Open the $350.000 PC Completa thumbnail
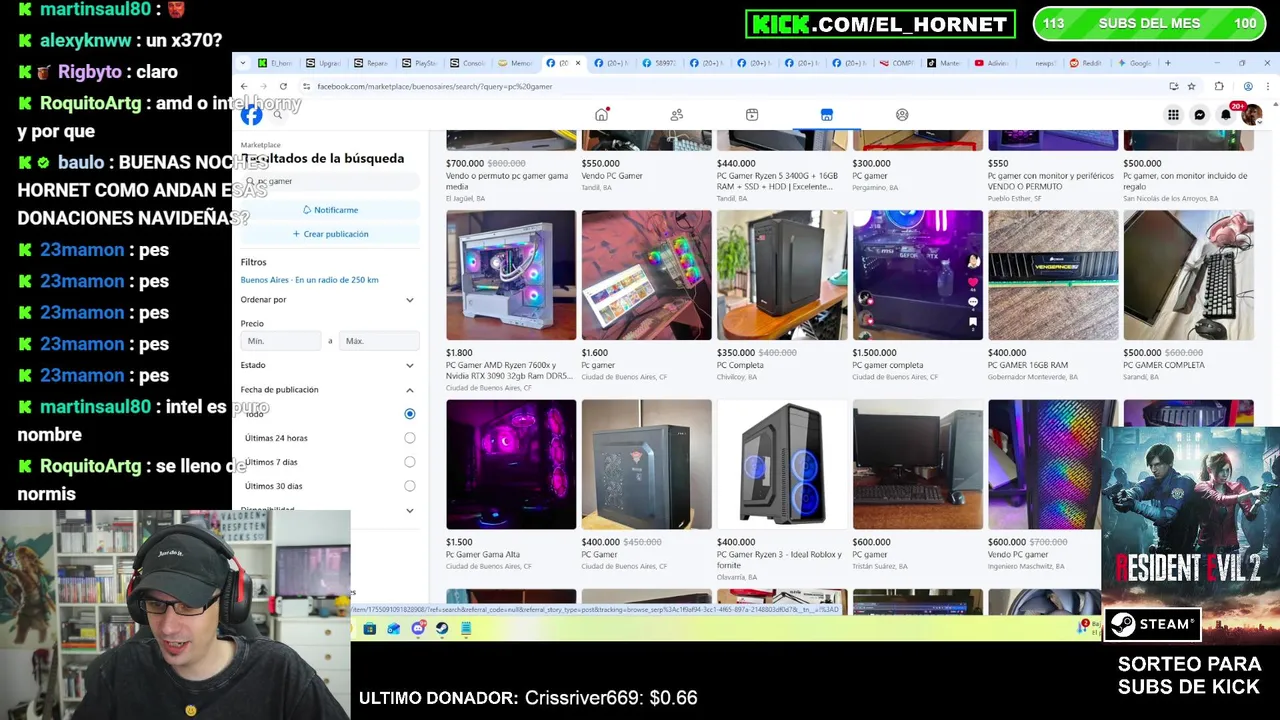 (782, 275)
